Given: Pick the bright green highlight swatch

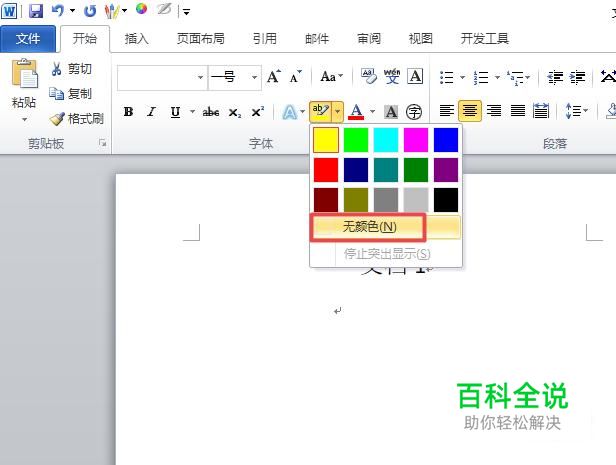Looking at the screenshot, I should [x=356, y=140].
